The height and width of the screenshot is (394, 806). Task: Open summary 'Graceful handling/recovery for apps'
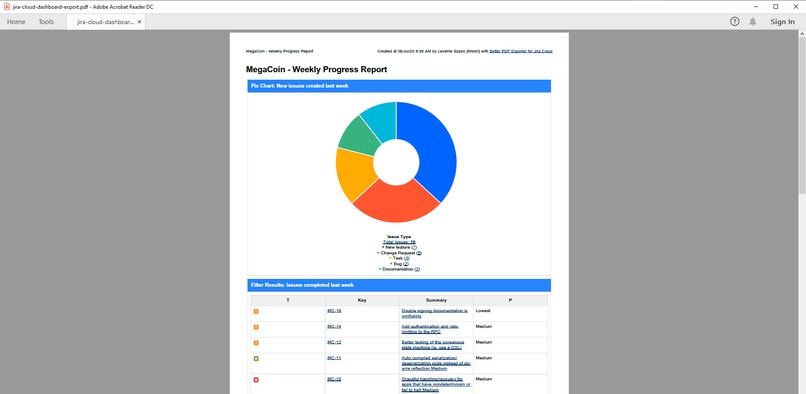436,385
